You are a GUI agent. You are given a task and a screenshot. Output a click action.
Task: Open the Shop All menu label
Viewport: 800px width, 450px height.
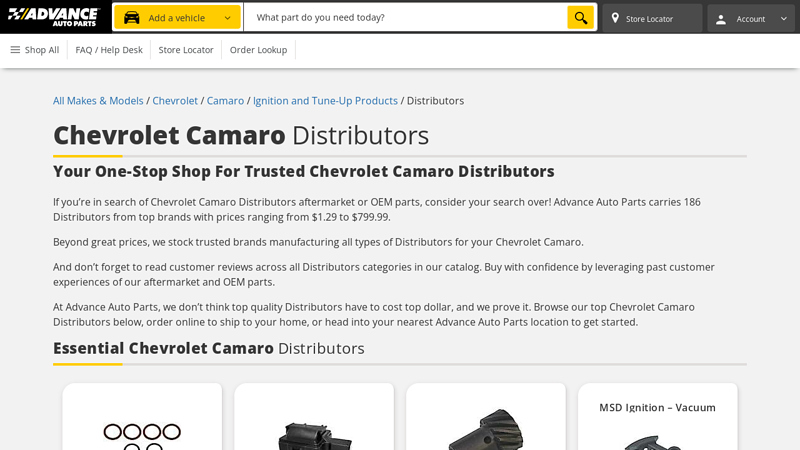42,50
